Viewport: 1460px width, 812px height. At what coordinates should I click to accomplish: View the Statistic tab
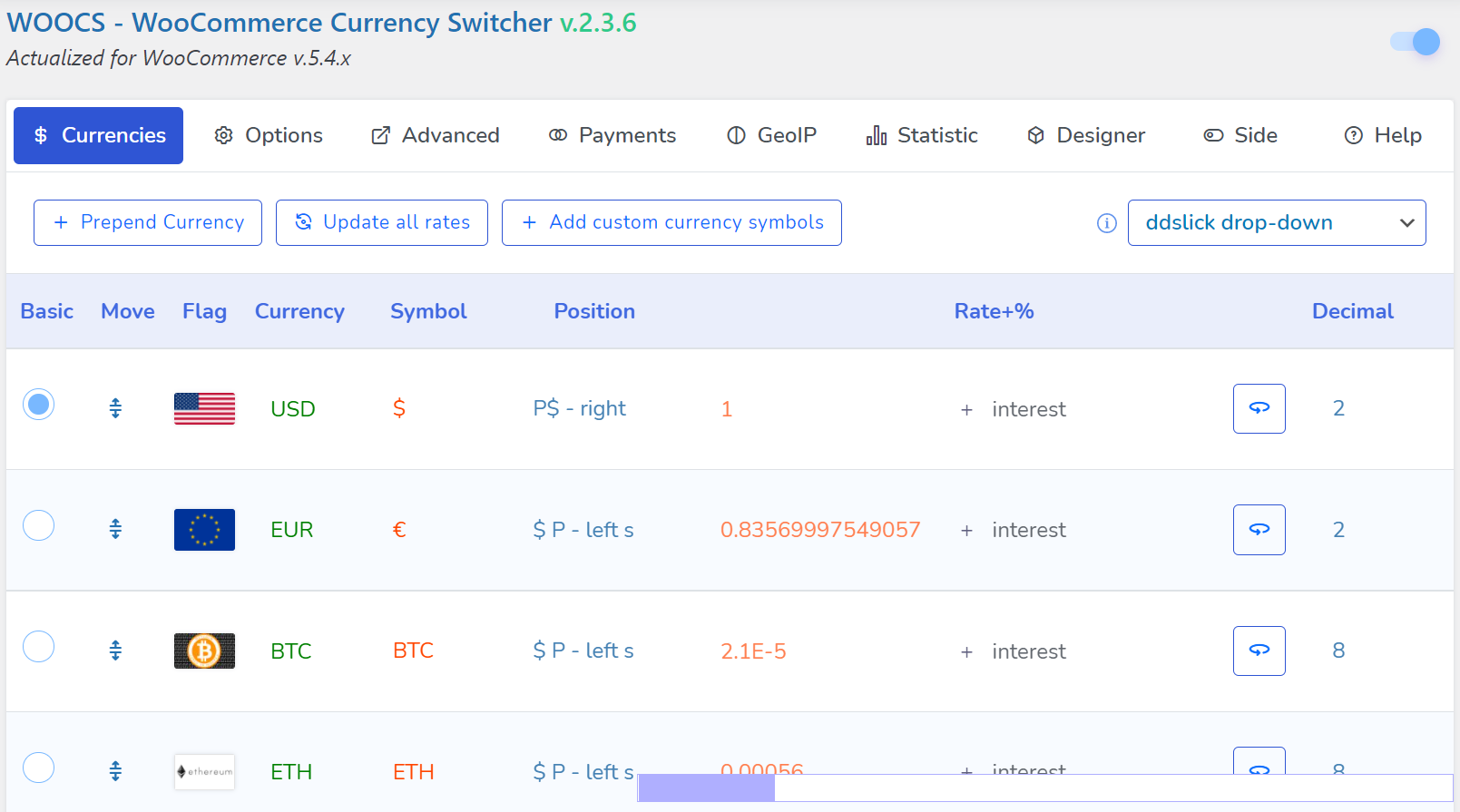coord(922,135)
